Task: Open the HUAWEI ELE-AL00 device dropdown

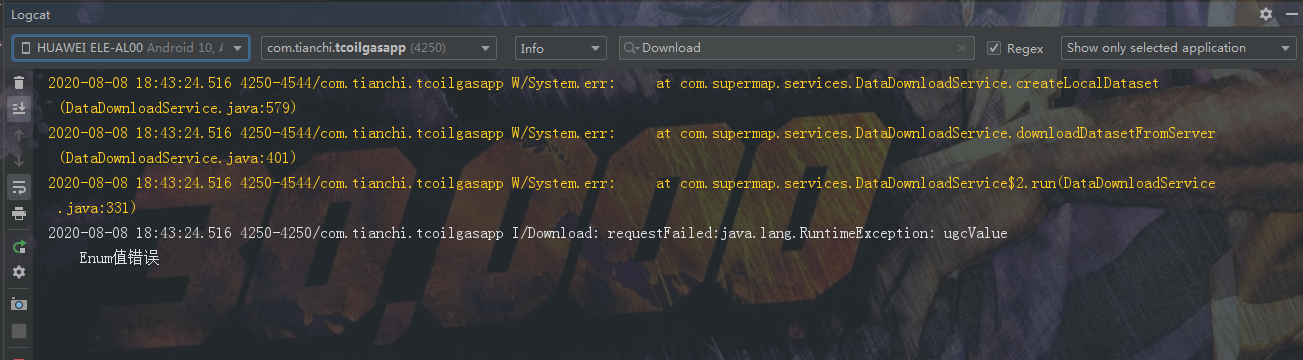Action: (x=130, y=48)
